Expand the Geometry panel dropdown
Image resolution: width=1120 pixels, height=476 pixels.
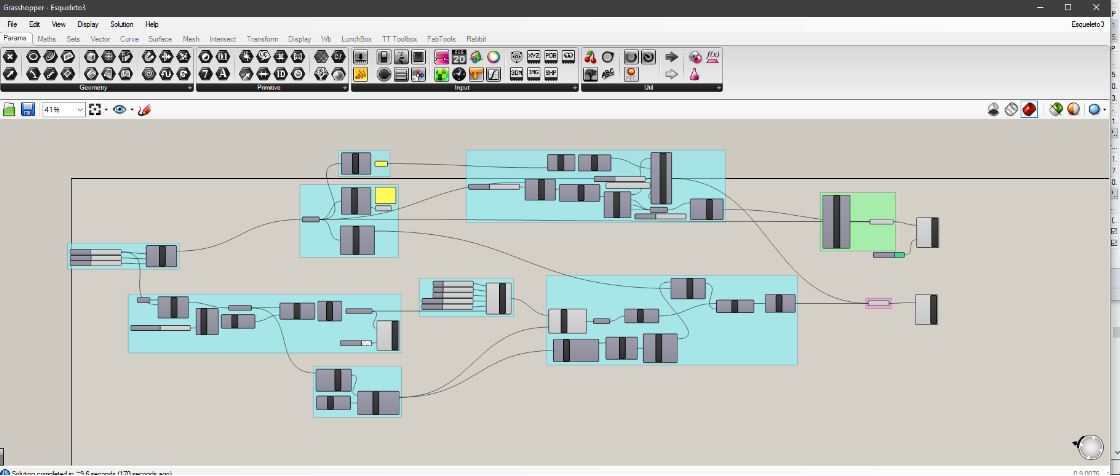pos(189,87)
